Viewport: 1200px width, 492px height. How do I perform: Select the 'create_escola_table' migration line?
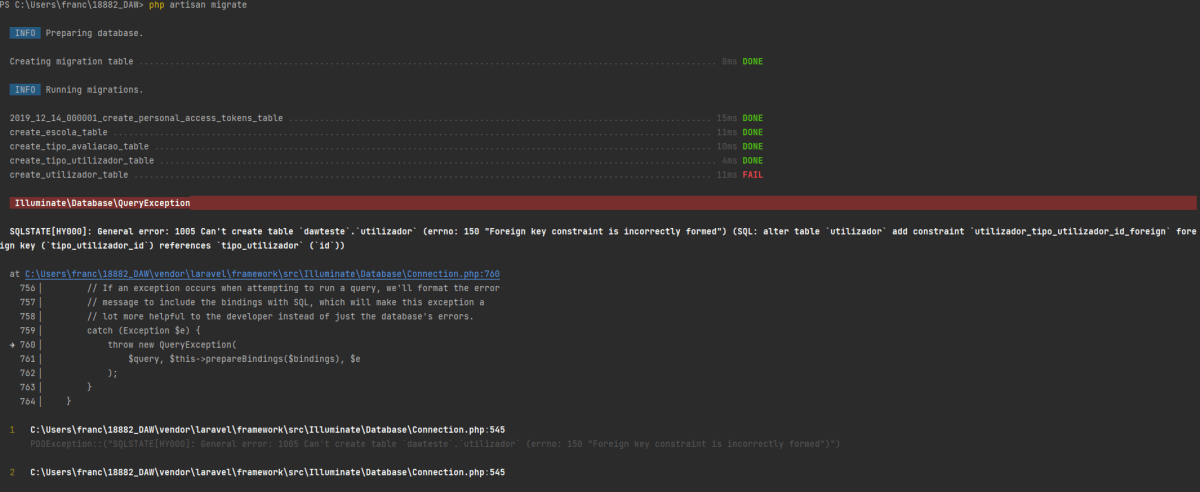pos(387,132)
